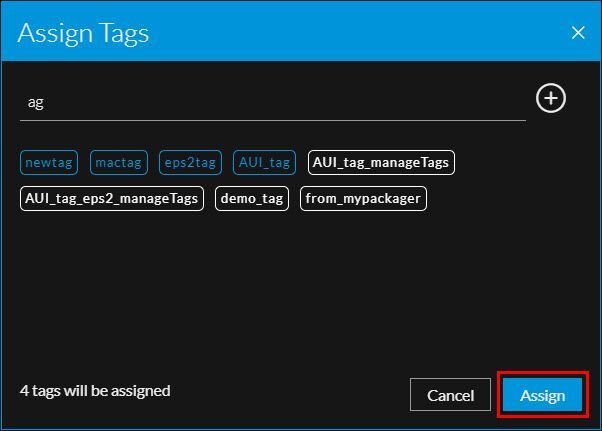Viewport: 602px width, 431px height.
Task: Pick the demo_tag tag
Action: tap(251, 198)
